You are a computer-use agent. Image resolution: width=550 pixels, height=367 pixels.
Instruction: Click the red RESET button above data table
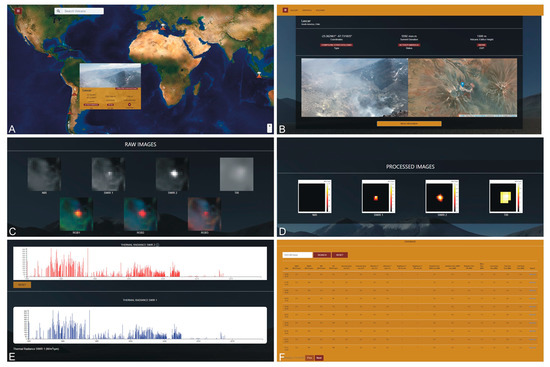coord(340,255)
